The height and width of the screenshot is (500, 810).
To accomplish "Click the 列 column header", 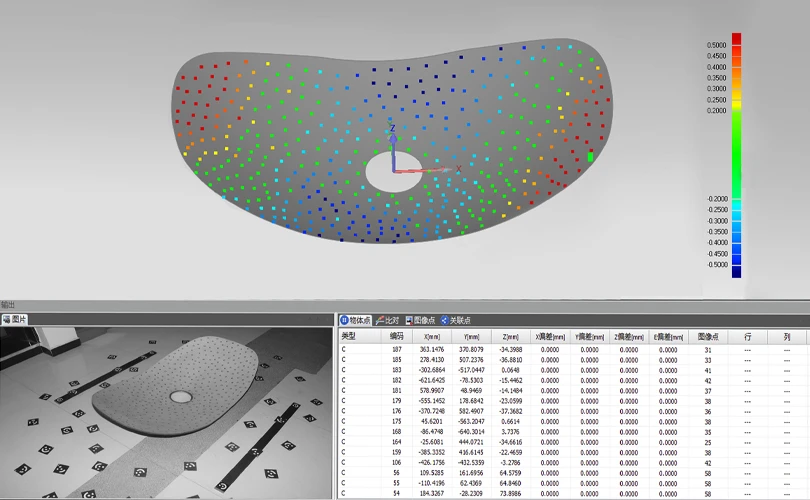I will point(787,336).
